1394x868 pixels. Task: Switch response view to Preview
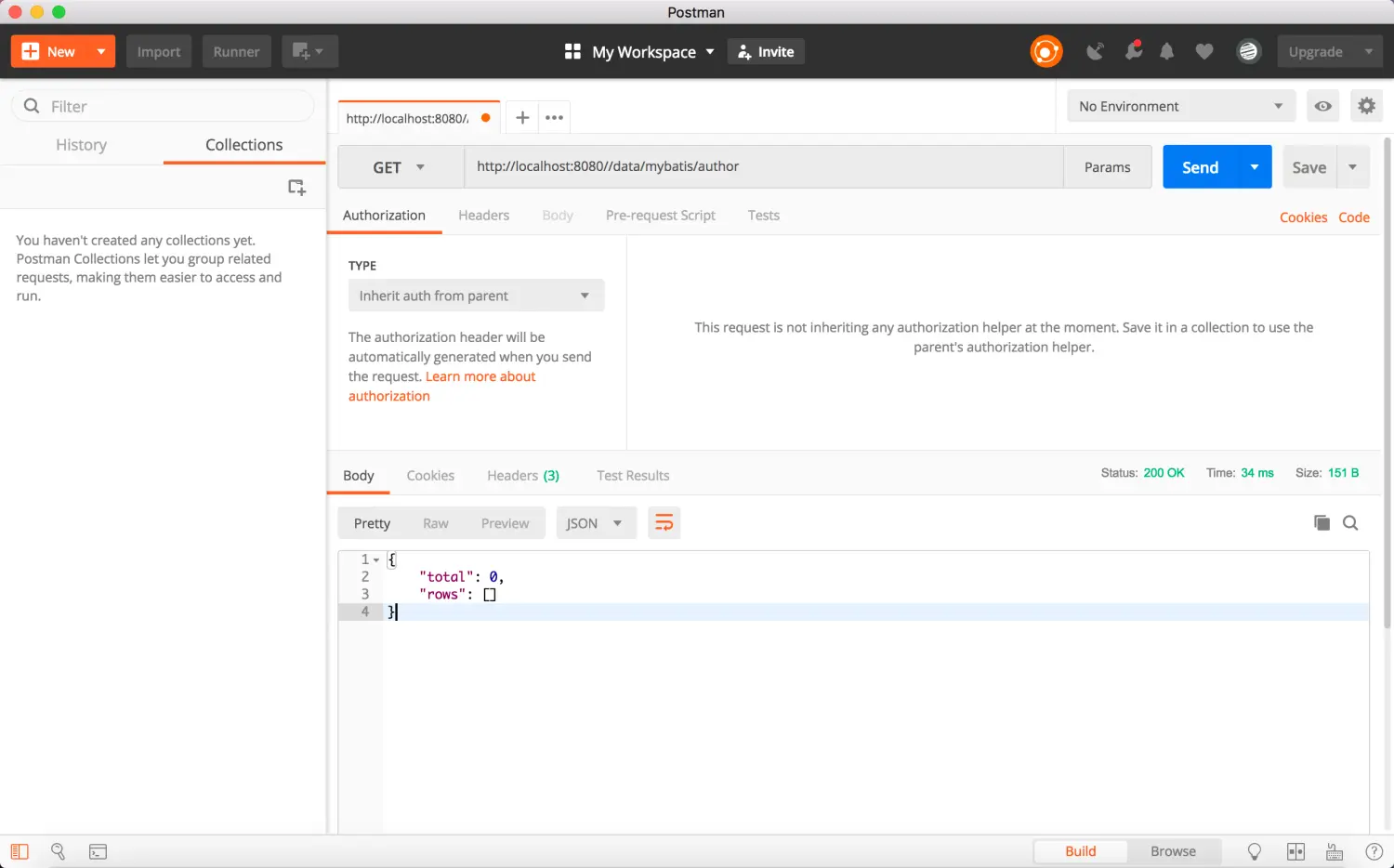[x=505, y=523]
